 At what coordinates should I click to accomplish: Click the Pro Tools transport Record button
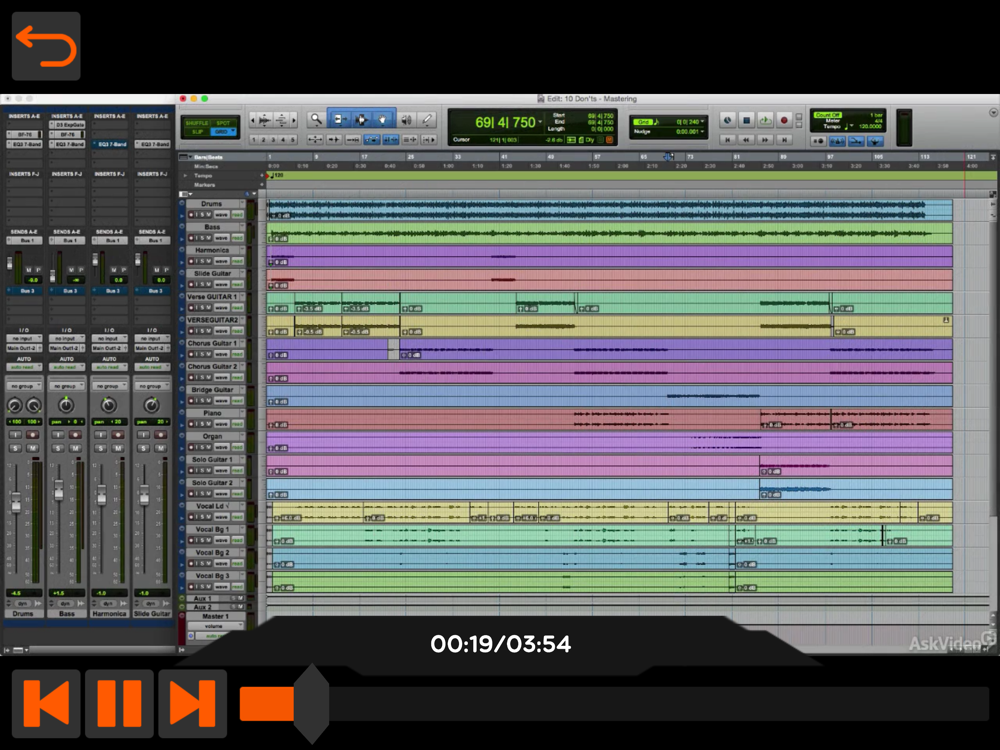[x=784, y=121]
